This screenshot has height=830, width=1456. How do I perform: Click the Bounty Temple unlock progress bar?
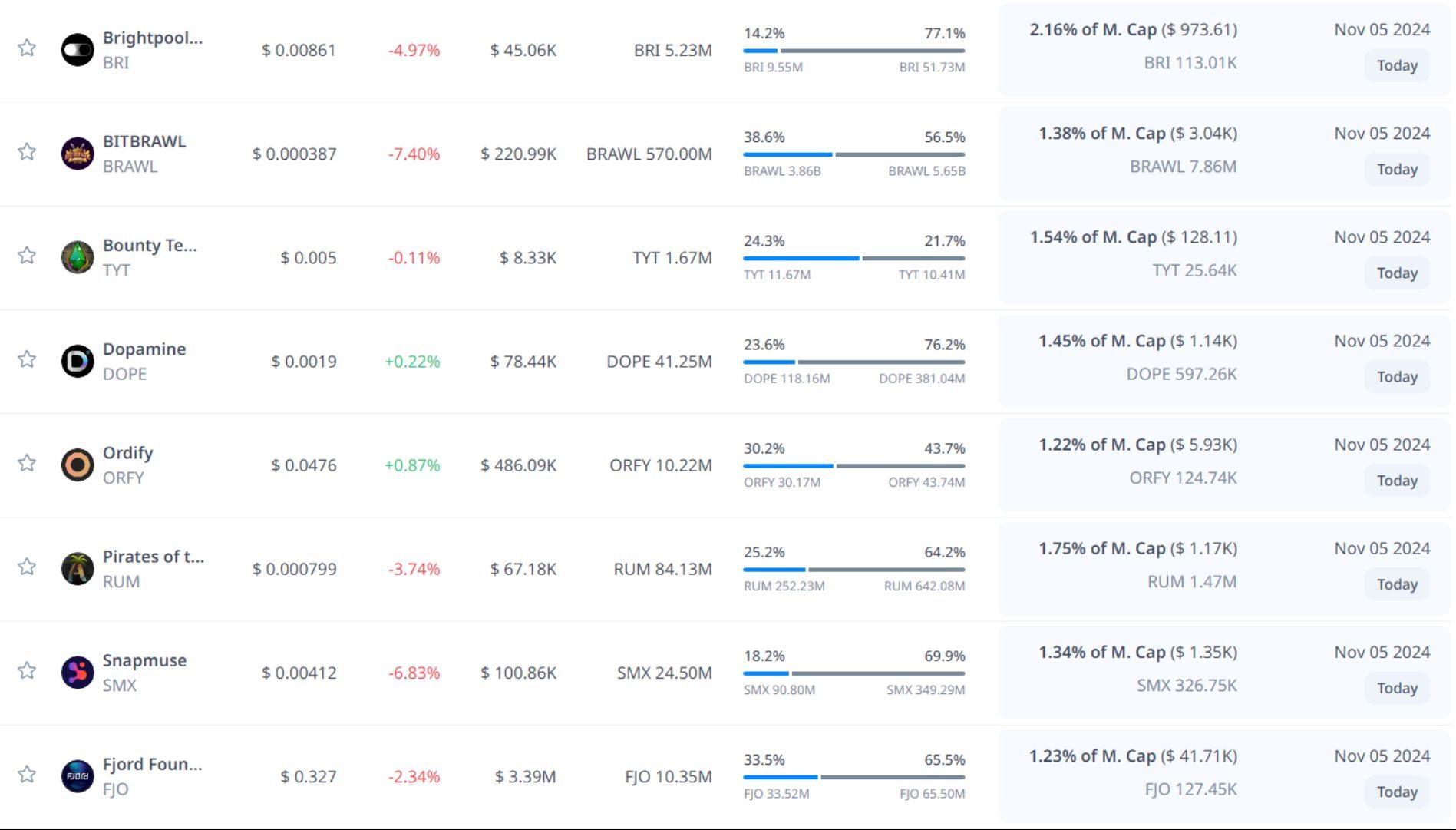click(x=853, y=258)
